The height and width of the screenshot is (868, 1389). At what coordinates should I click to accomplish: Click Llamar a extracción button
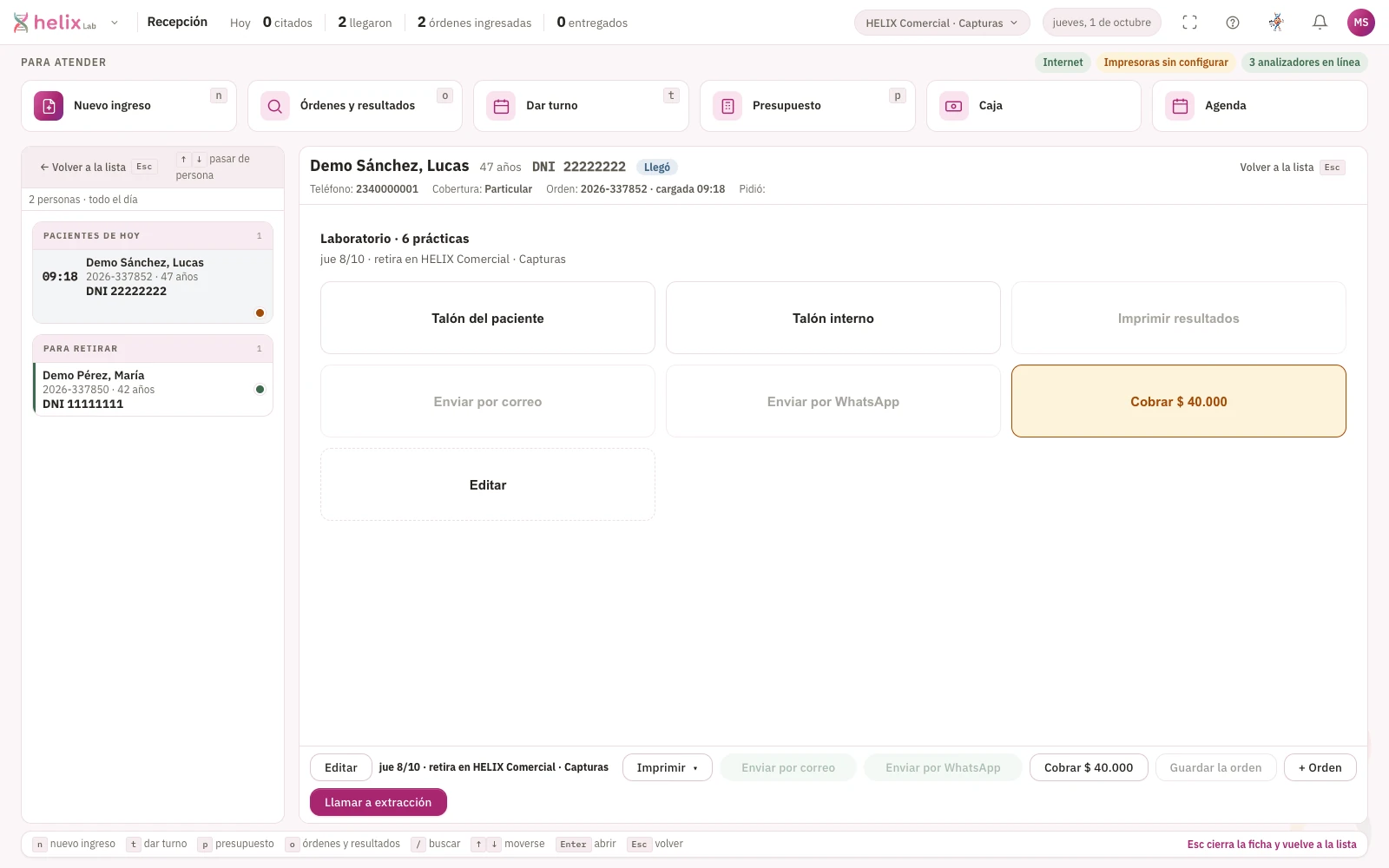[x=379, y=802]
